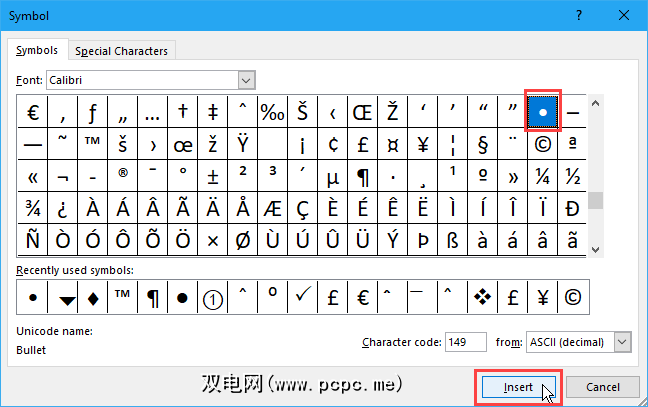Select the pound sign in the symbol grid
The width and height of the screenshot is (648, 407).
pyautogui.click(x=362, y=144)
